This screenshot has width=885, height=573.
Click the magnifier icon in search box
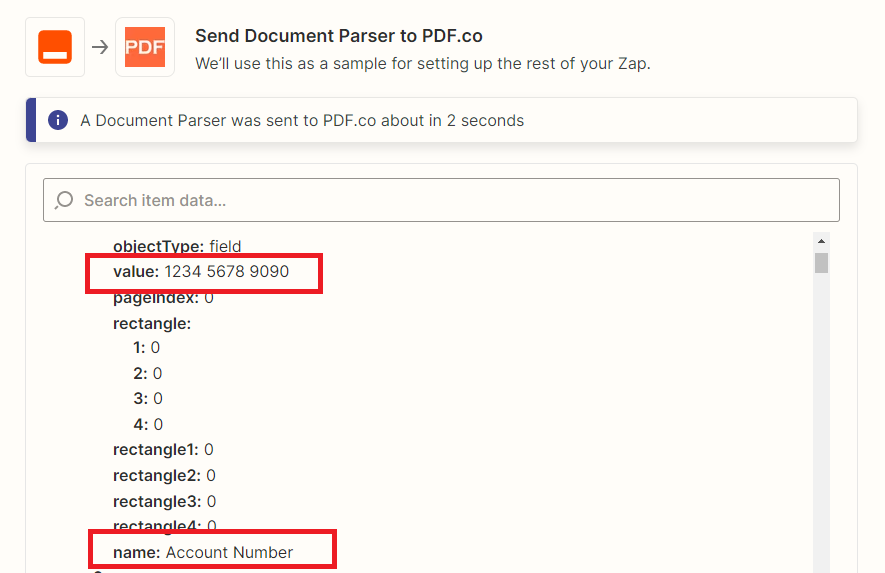(64, 200)
